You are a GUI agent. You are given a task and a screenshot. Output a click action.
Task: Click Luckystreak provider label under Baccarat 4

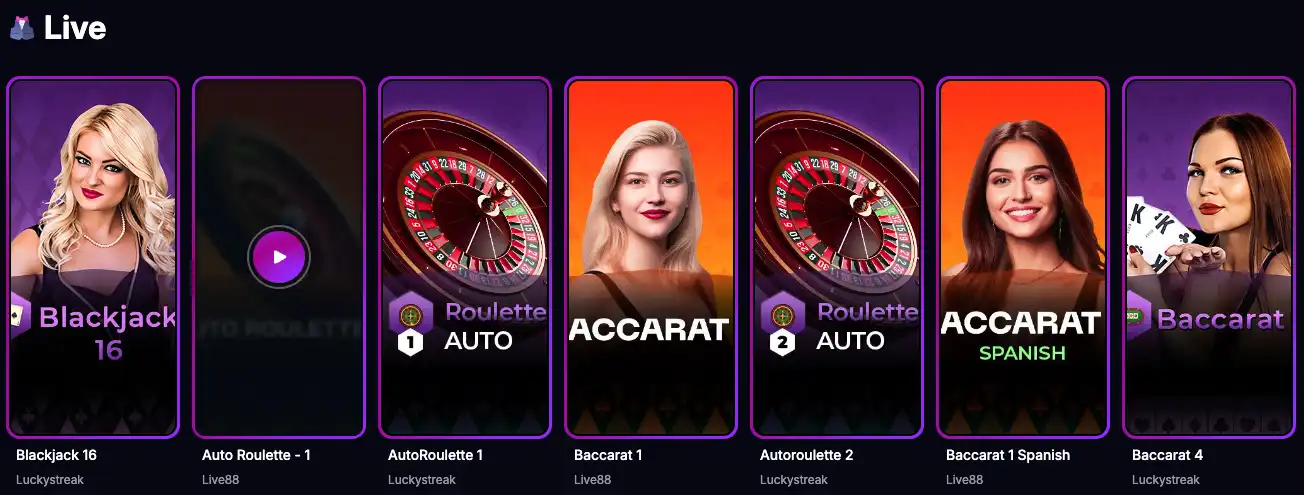1166,480
